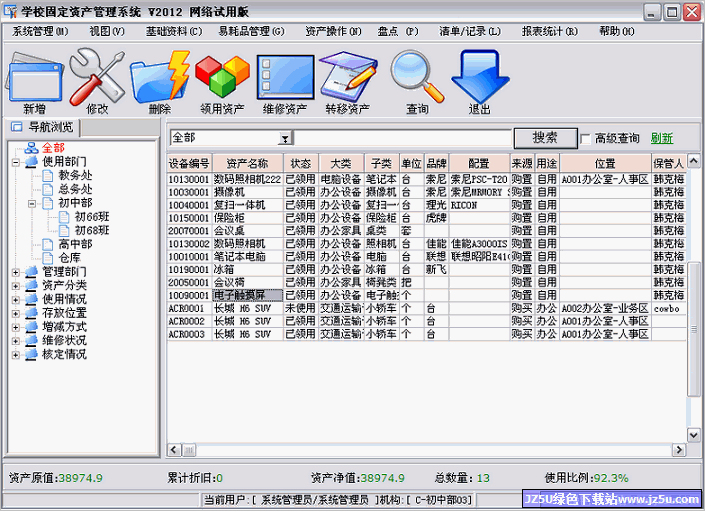This screenshot has width=705, height=511.
Task: Click the vertical scrollbar down arrow
Action: pos(694,435)
